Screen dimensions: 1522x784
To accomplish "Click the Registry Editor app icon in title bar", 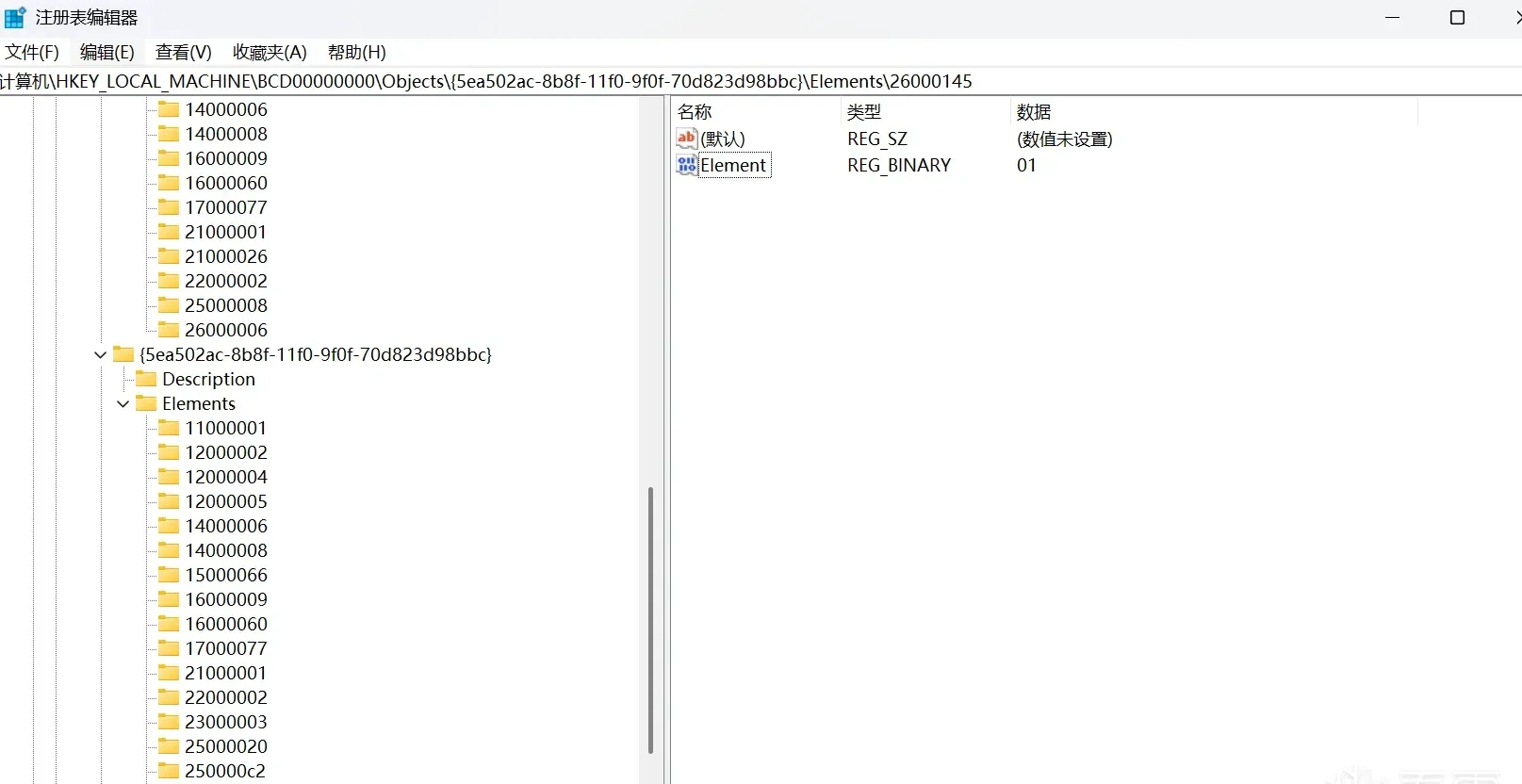I will click(x=15, y=17).
